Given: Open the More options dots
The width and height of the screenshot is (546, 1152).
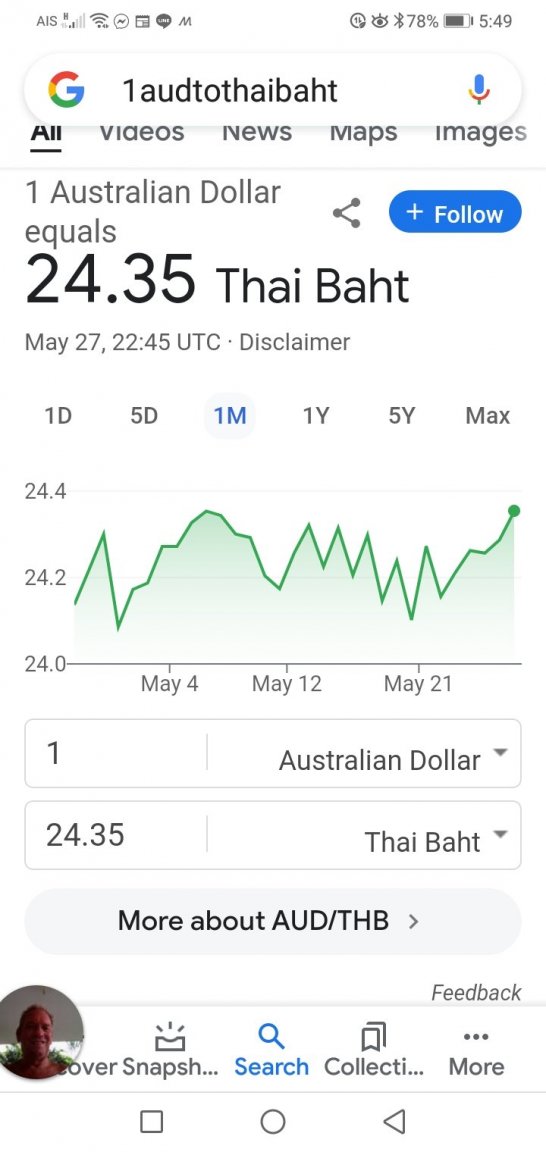Looking at the screenshot, I should pyautogui.click(x=476, y=1037).
